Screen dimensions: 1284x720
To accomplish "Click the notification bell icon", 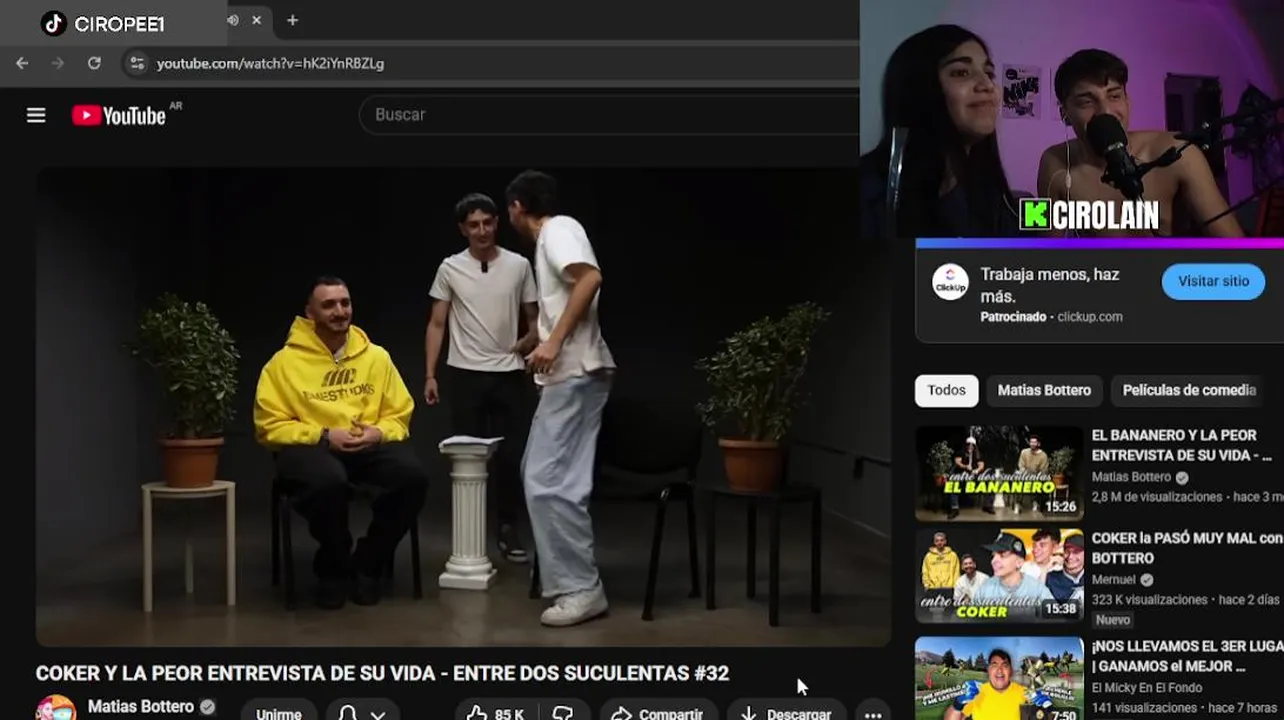I will (348, 713).
